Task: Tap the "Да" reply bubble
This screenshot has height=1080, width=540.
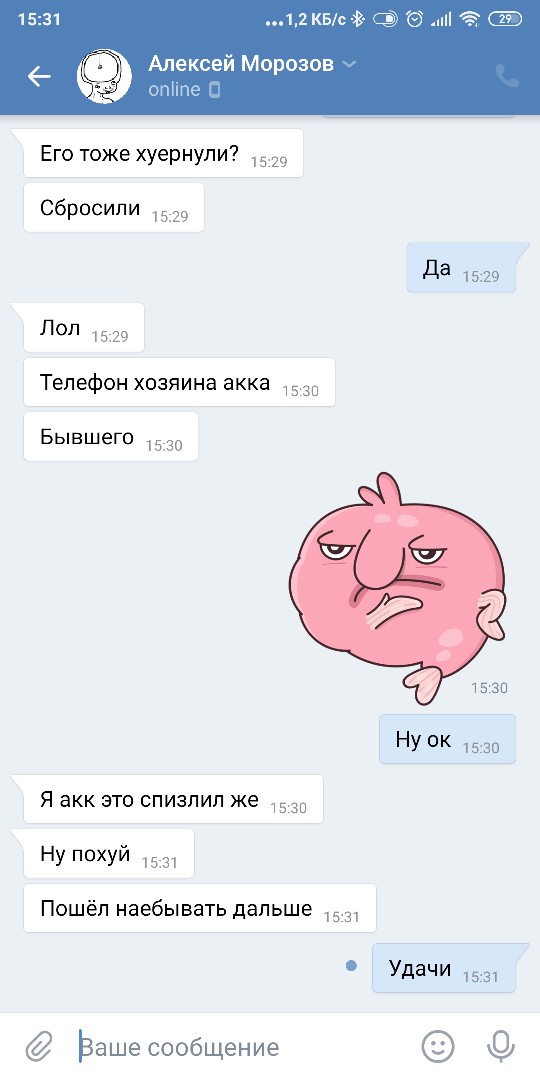Action: point(461,268)
